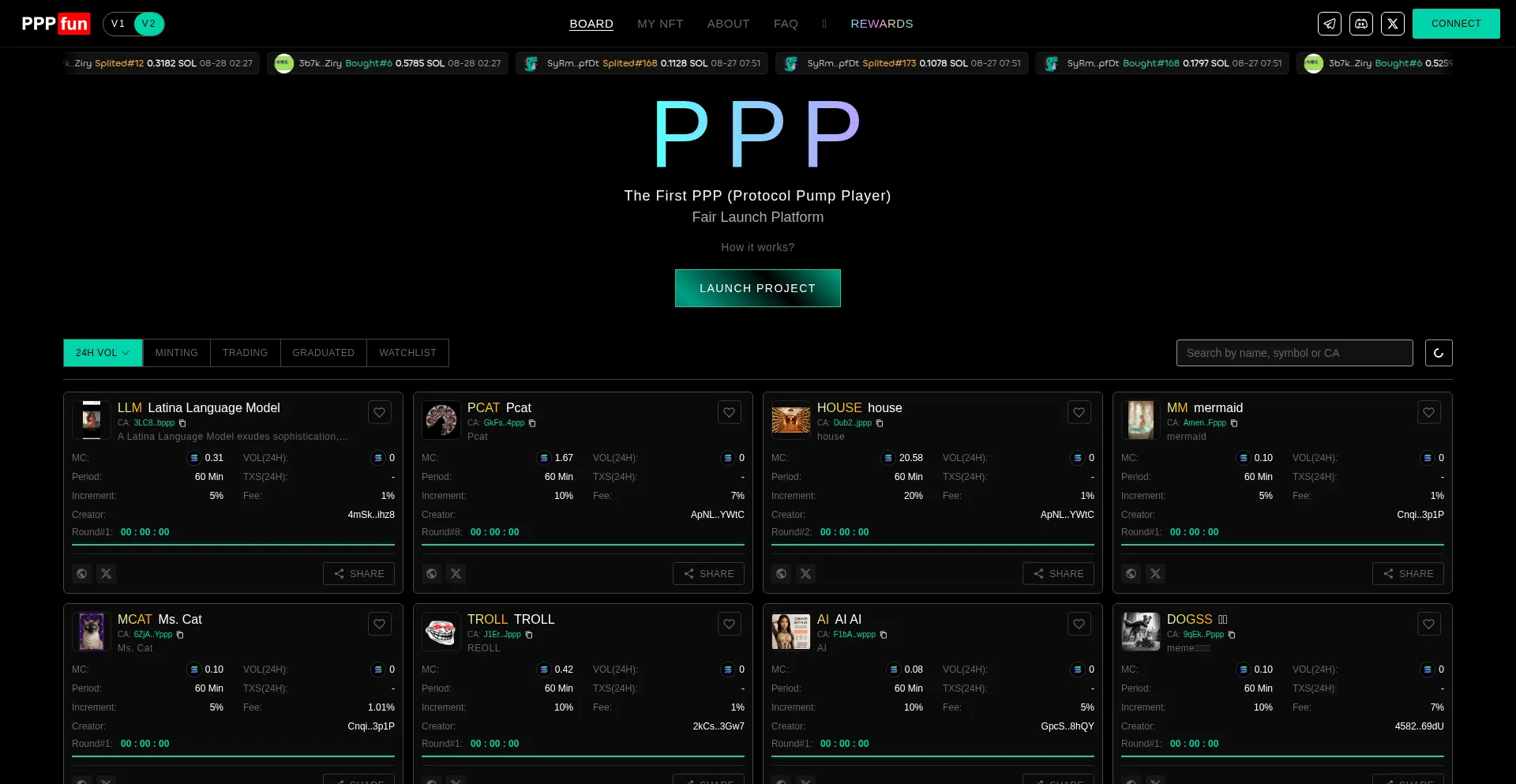Copy the LLM contract address
The width and height of the screenshot is (1516, 784).
pyautogui.click(x=182, y=423)
